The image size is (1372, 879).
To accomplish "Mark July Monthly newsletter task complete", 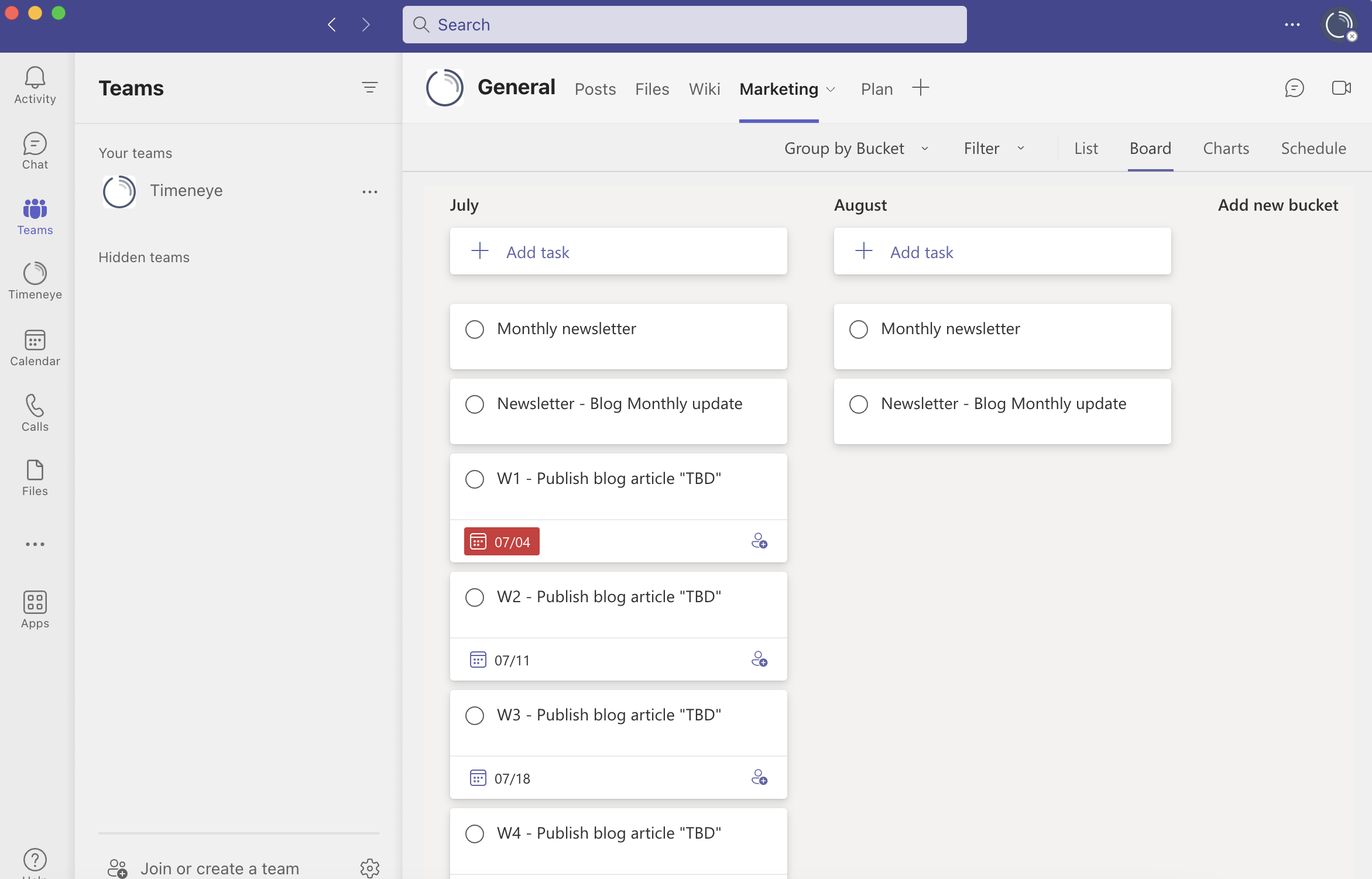I will 475,329.
